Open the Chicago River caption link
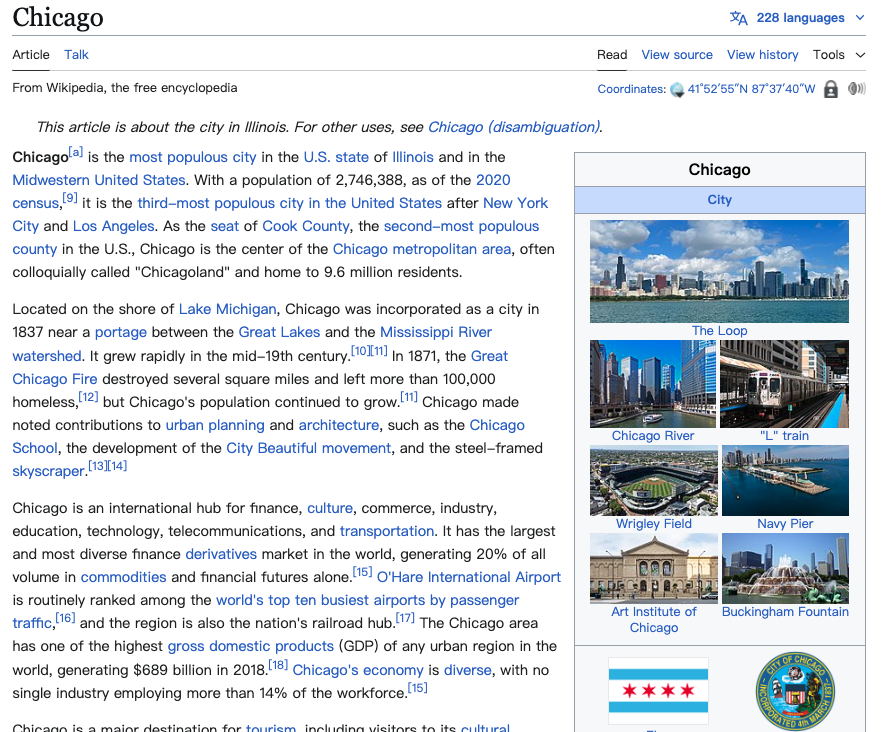 click(653, 436)
